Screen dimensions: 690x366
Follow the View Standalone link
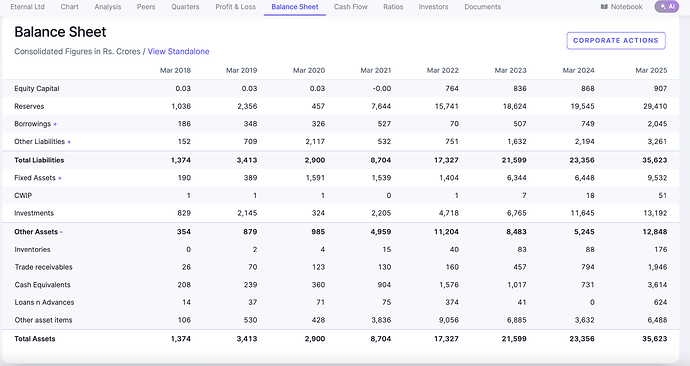pos(178,51)
